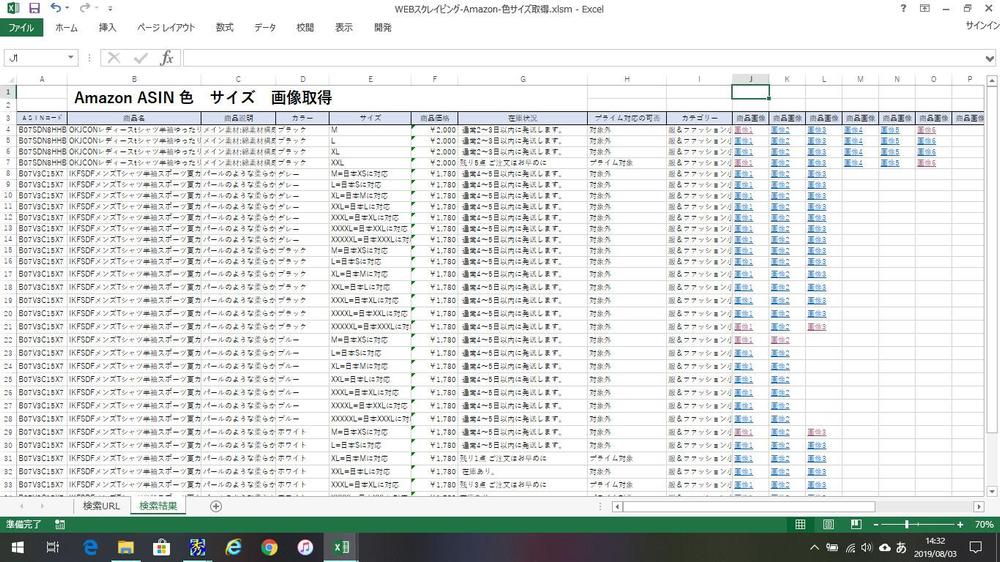Confirm the formula entry with the checkmark icon
This screenshot has height=562, width=1000.
[140, 58]
